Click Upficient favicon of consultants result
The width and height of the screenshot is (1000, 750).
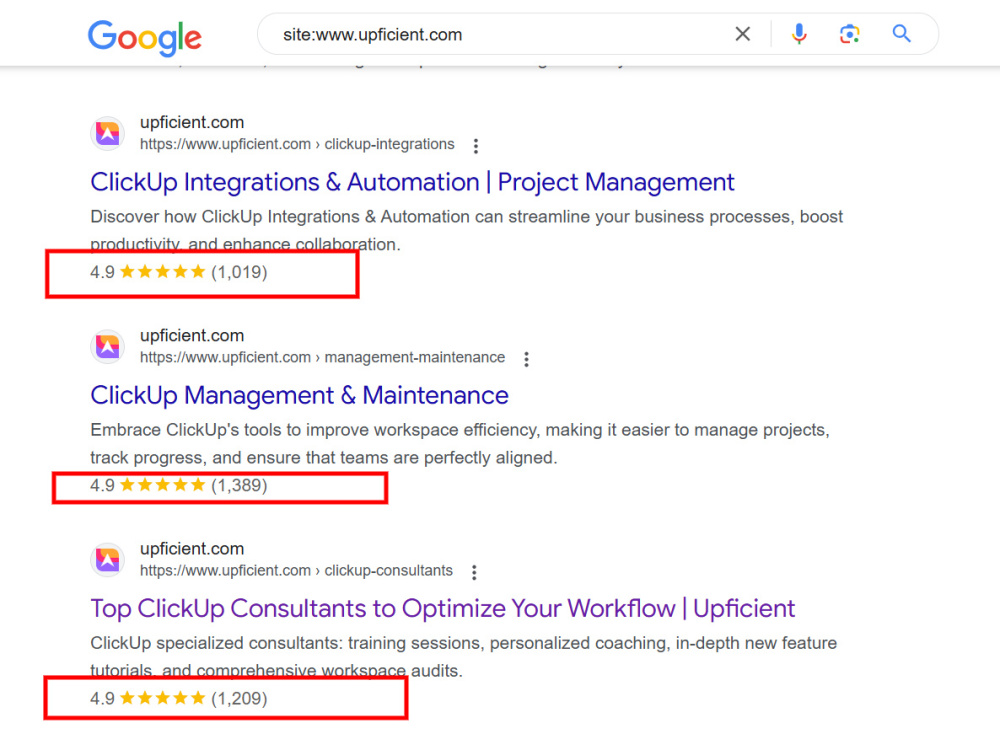pos(108,559)
